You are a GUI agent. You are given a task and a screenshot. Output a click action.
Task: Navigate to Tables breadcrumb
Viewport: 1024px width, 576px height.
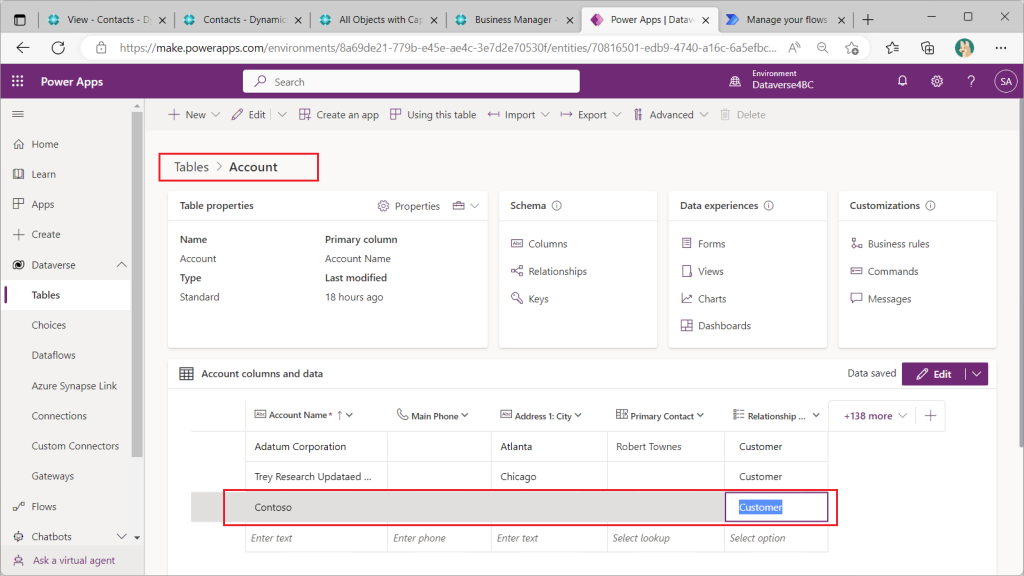click(x=191, y=167)
